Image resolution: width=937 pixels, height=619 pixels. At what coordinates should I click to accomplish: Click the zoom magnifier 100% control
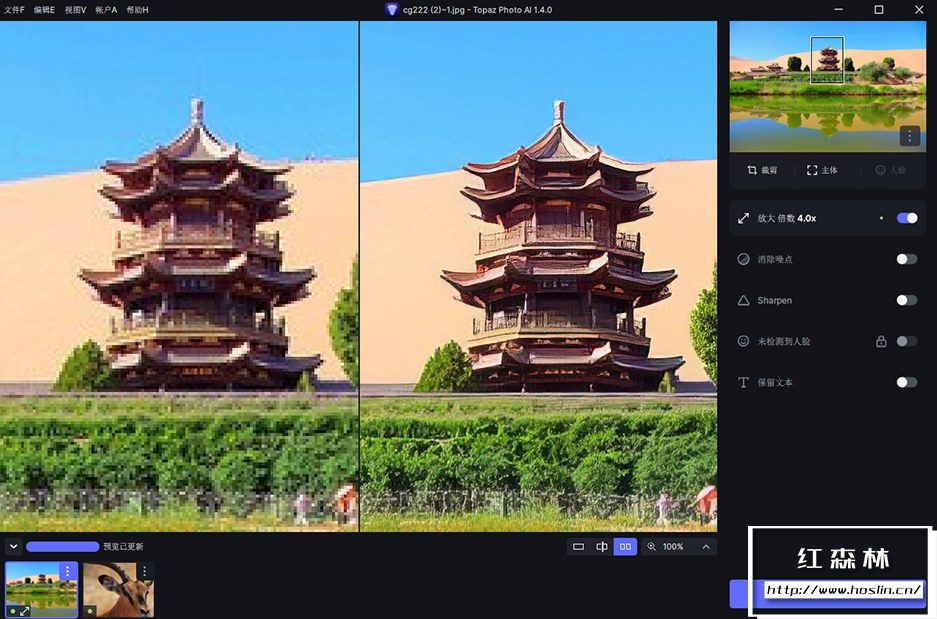point(666,546)
